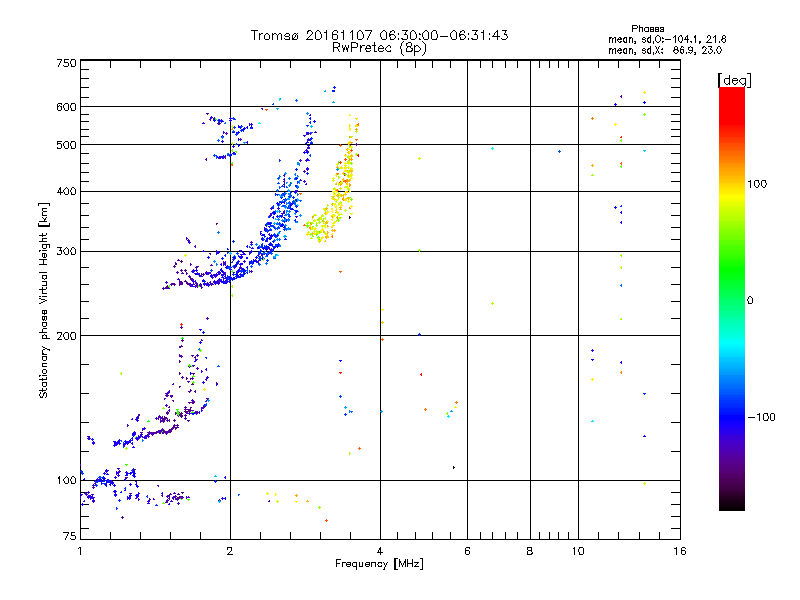The width and height of the screenshot is (800, 600).
Task: Click the '10' x-axis tick label
Action: (x=578, y=551)
